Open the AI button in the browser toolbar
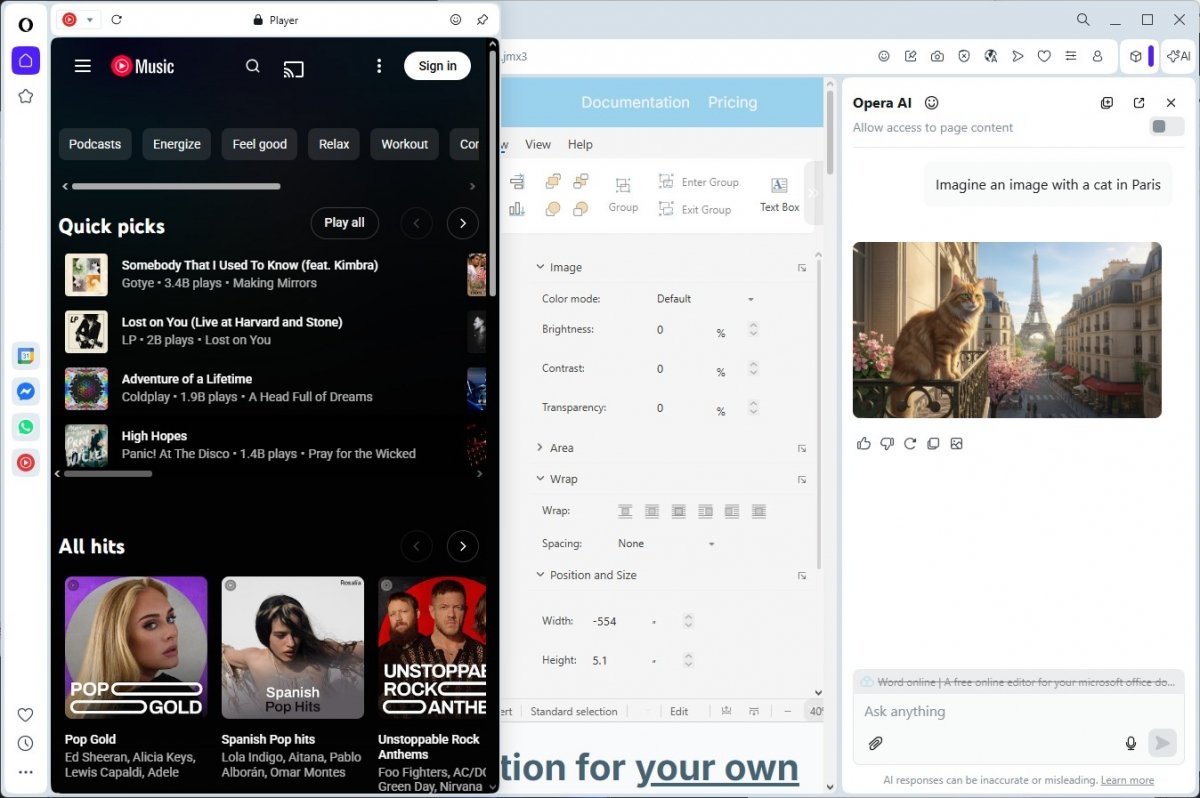This screenshot has height=798, width=1200. (x=1178, y=56)
